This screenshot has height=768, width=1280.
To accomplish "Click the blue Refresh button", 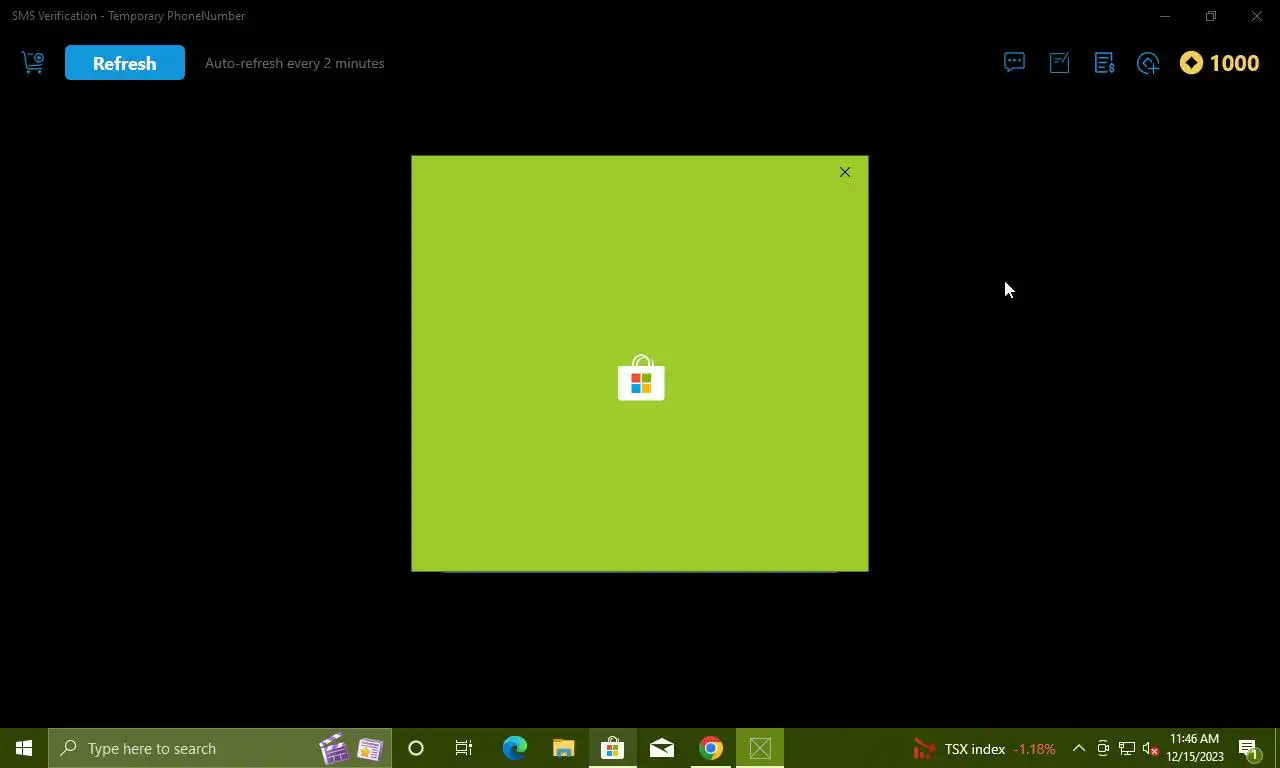I will [x=125, y=63].
